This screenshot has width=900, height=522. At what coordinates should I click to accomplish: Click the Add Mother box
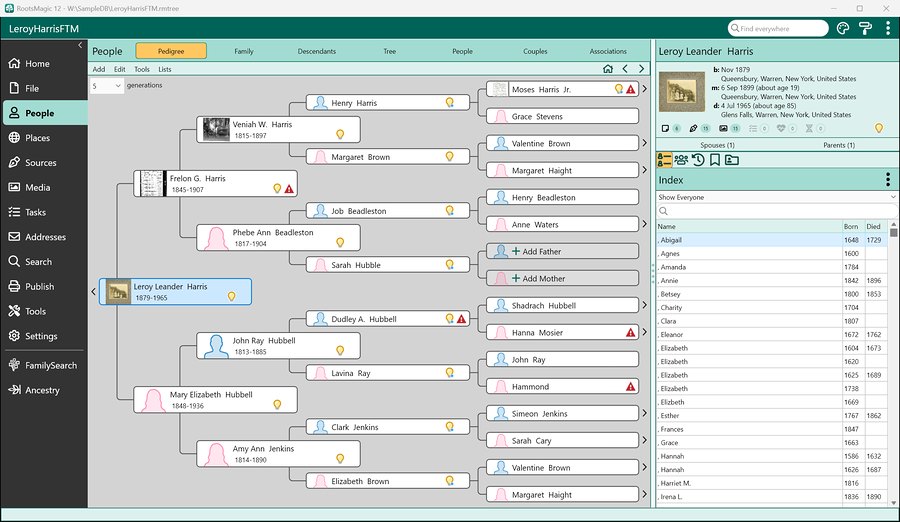coord(562,278)
